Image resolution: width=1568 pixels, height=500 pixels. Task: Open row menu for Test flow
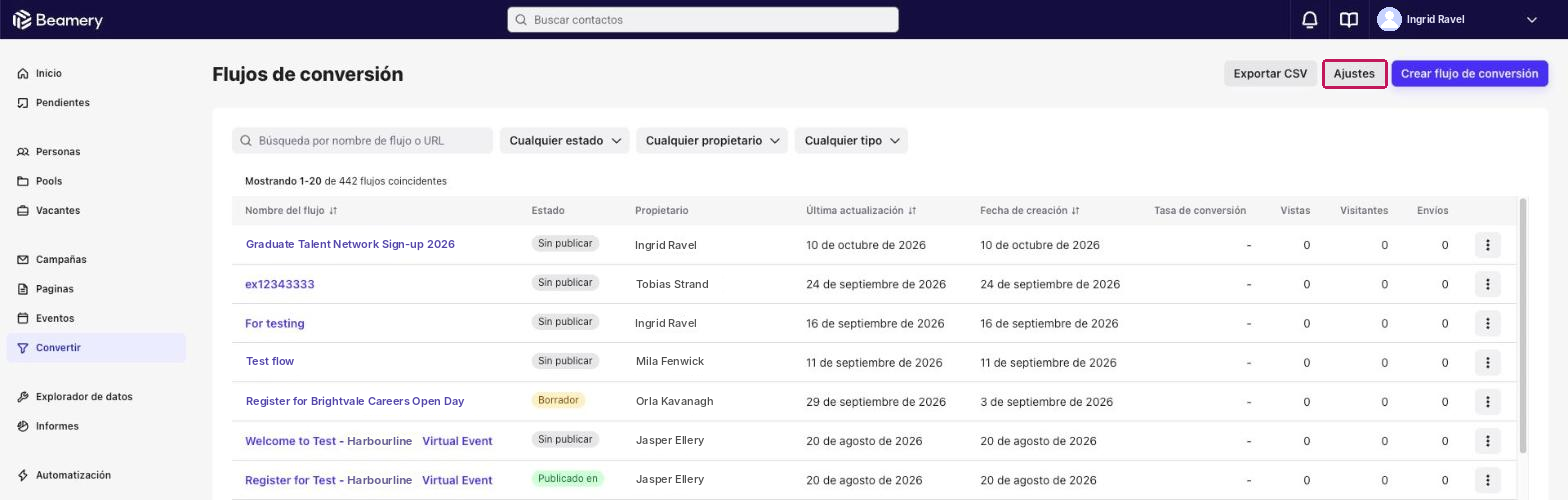tap(1488, 362)
